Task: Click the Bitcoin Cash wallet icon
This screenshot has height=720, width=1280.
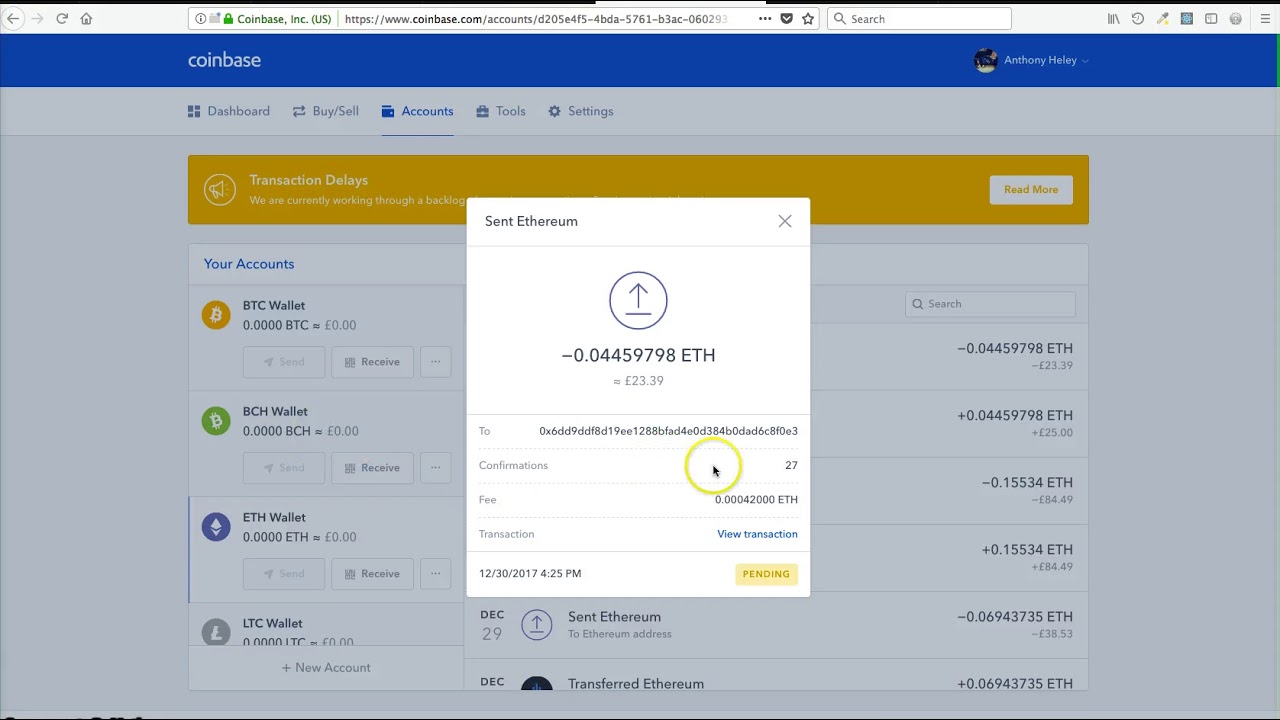Action: click(216, 421)
